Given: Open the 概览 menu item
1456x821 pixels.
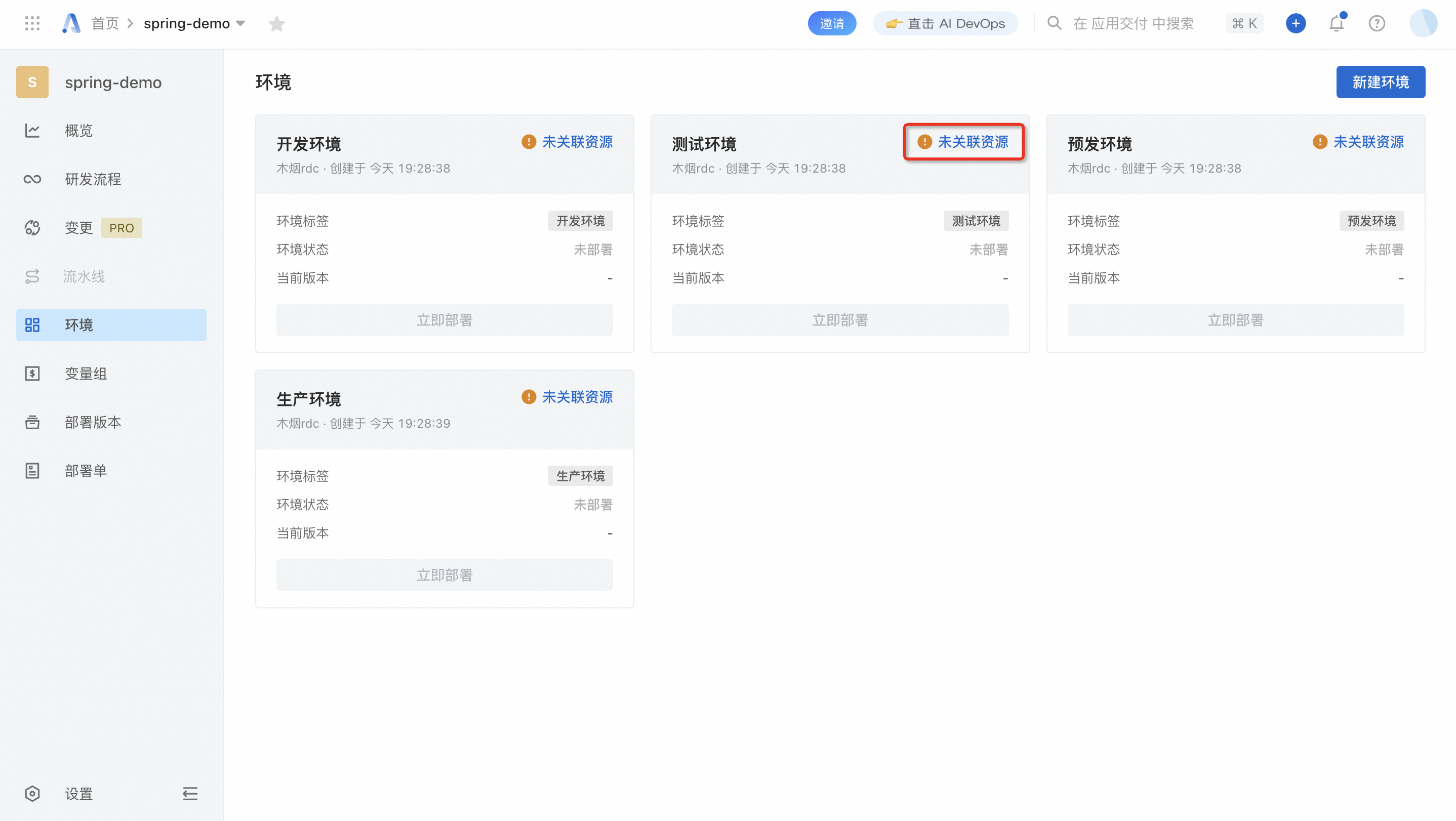Looking at the screenshot, I should tap(111, 131).
